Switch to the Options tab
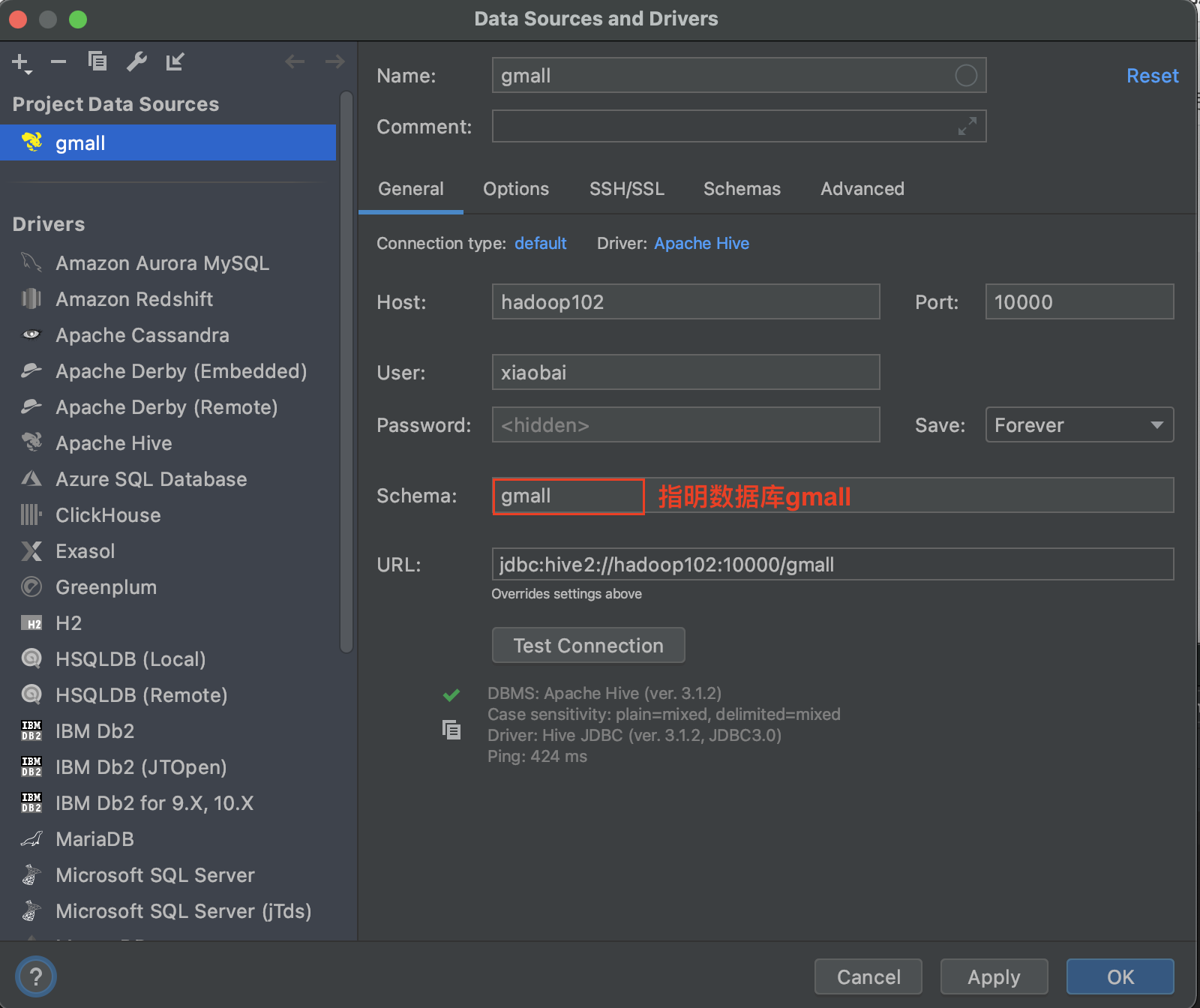Image resolution: width=1200 pixels, height=1008 pixels. pos(516,189)
